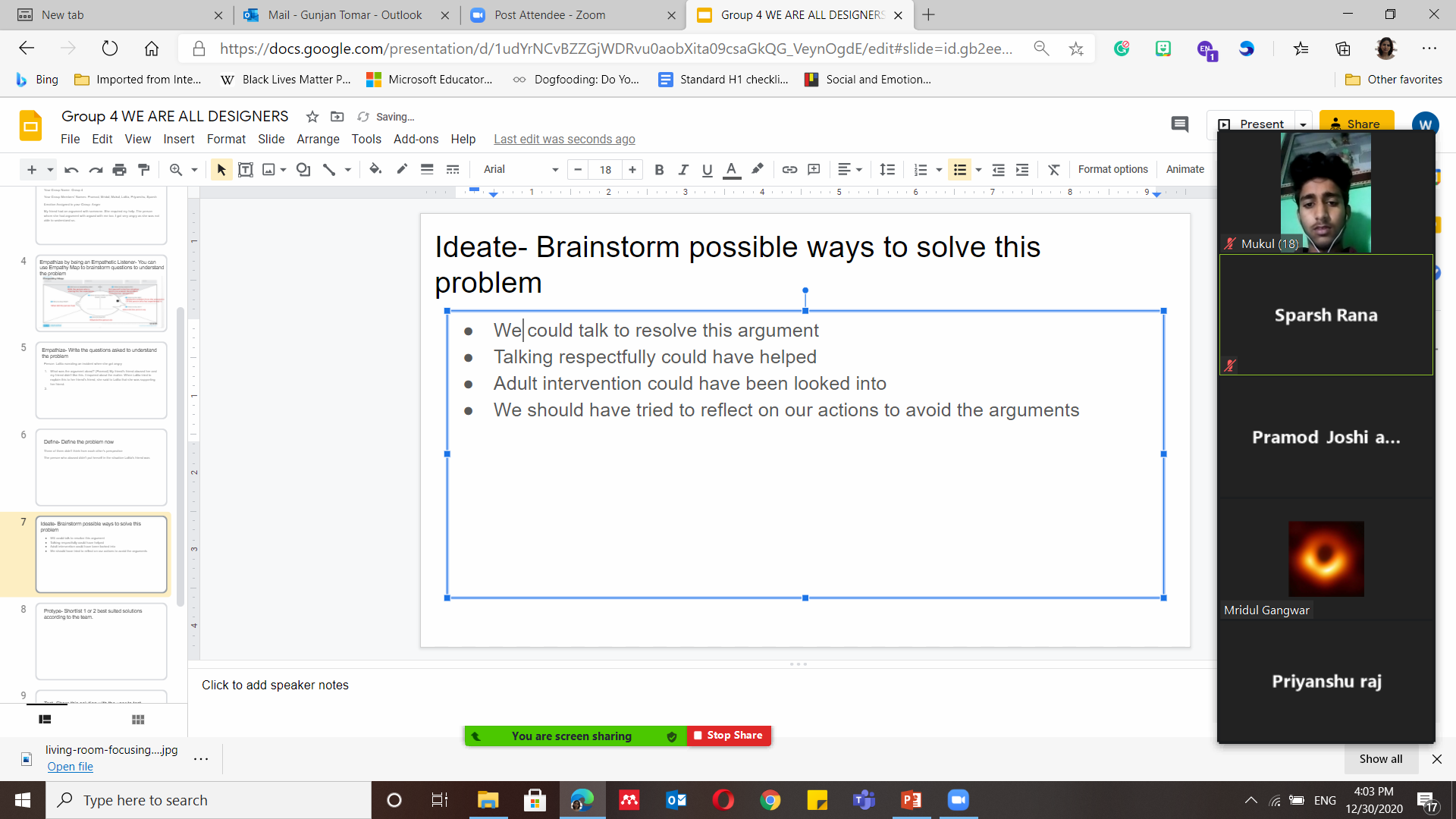This screenshot has width=1456, height=819.
Task: Click Open file link for downloaded jpg
Action: pyautogui.click(x=70, y=767)
